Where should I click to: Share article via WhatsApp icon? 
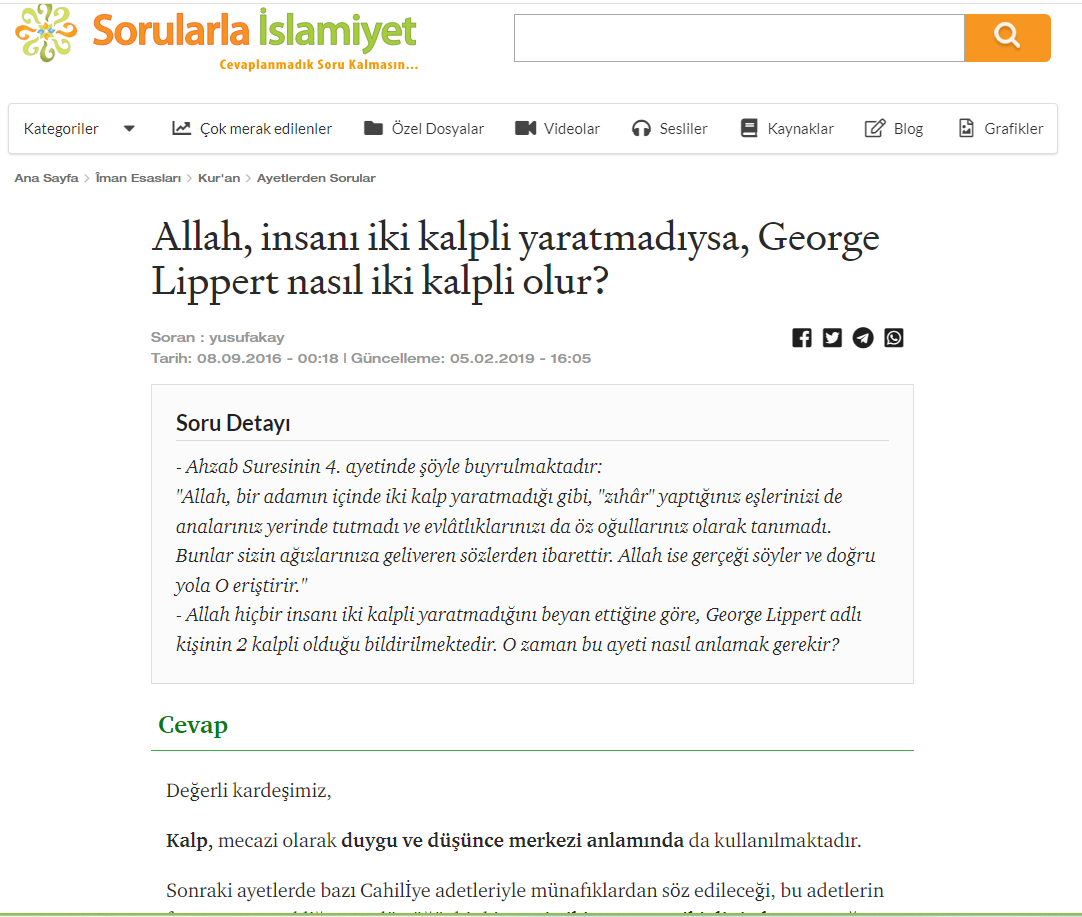[894, 338]
